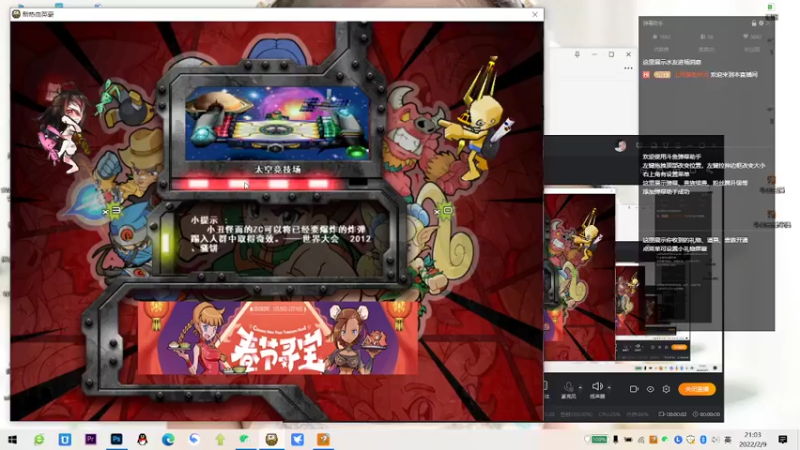Click the orange stop-streaming button

(x=697, y=389)
